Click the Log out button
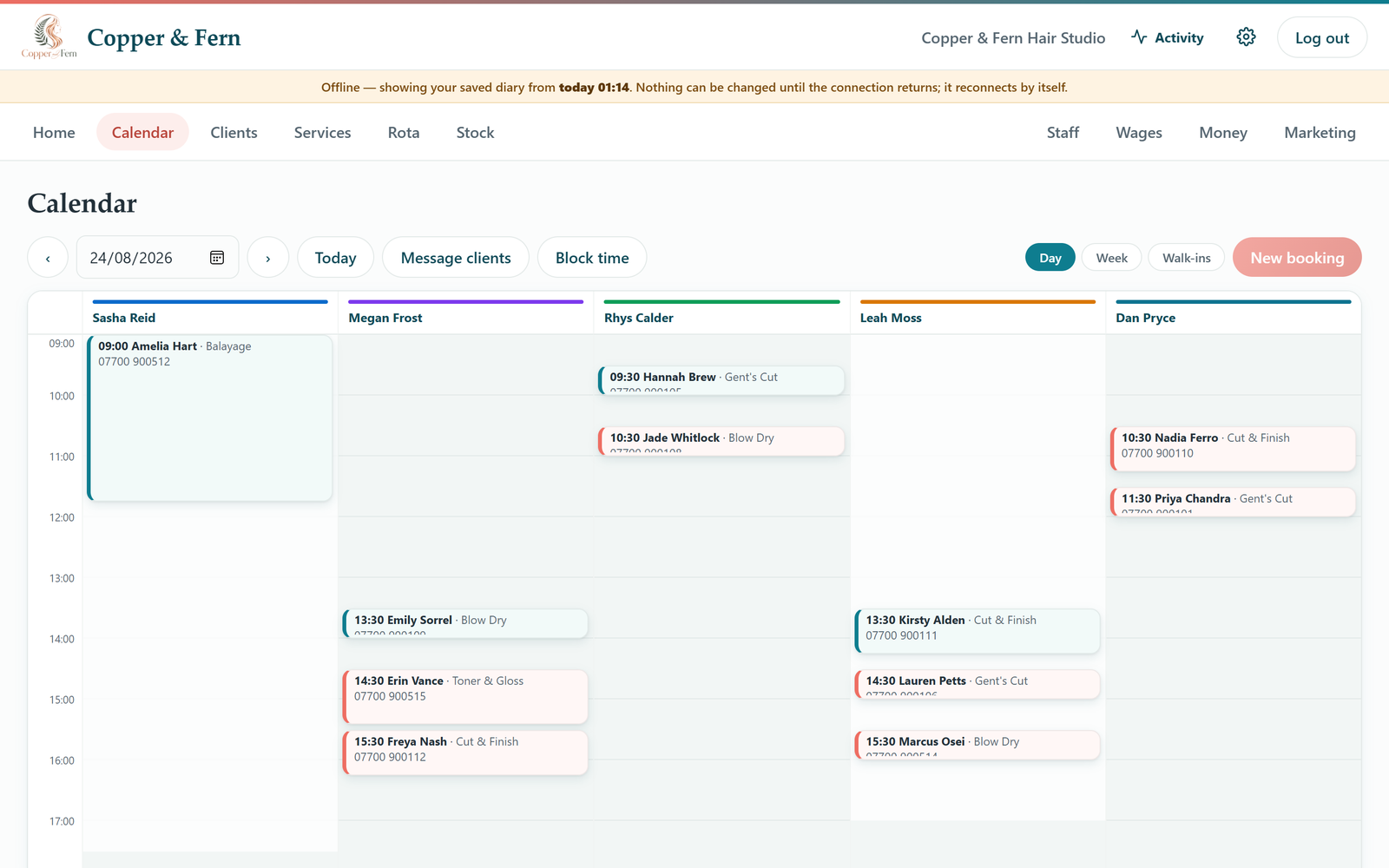The width and height of the screenshot is (1389, 868). pos(1321,37)
